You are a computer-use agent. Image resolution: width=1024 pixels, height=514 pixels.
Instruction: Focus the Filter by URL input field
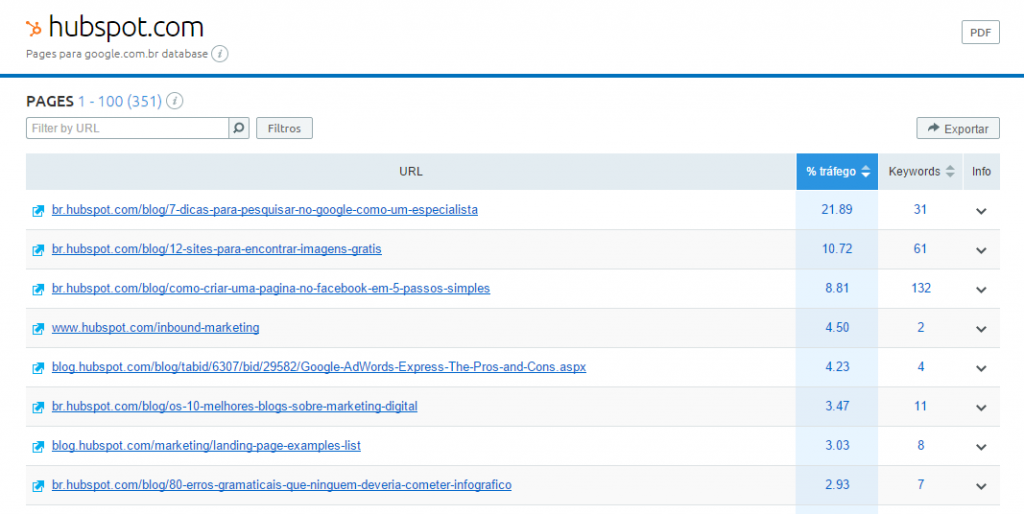[128, 128]
